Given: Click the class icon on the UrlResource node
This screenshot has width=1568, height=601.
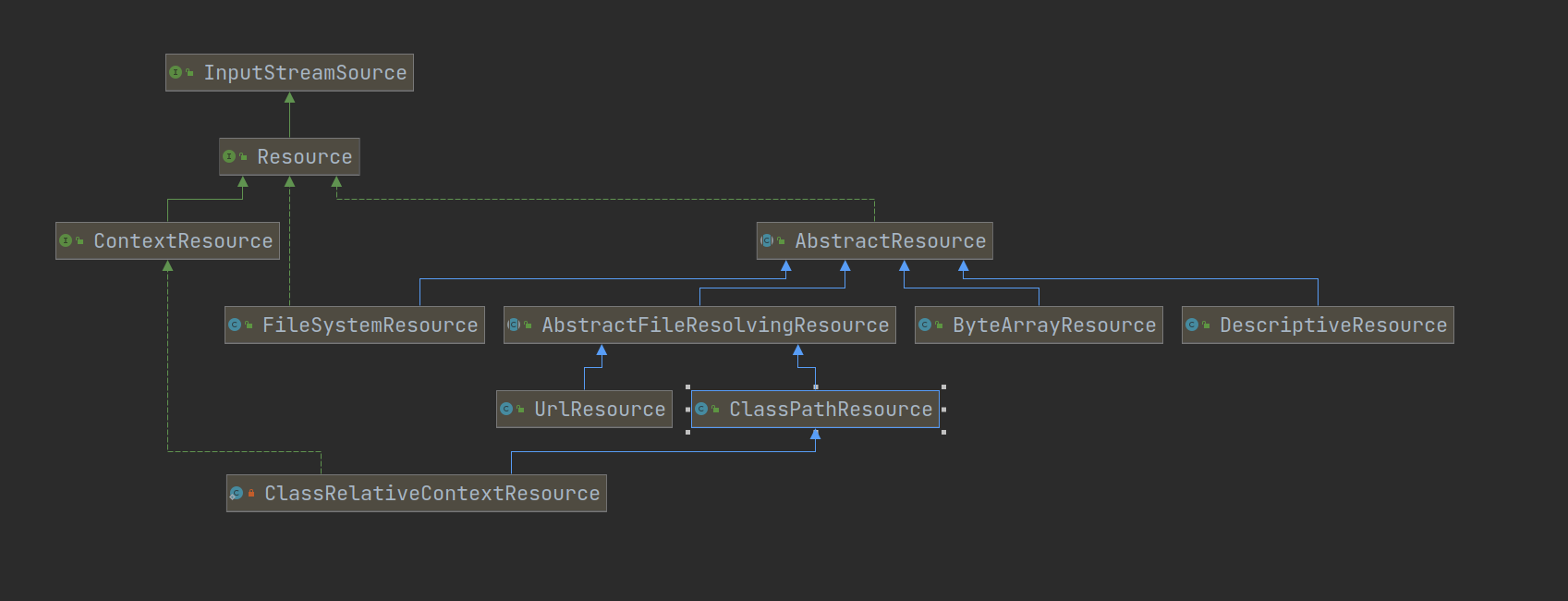Looking at the screenshot, I should [x=506, y=409].
